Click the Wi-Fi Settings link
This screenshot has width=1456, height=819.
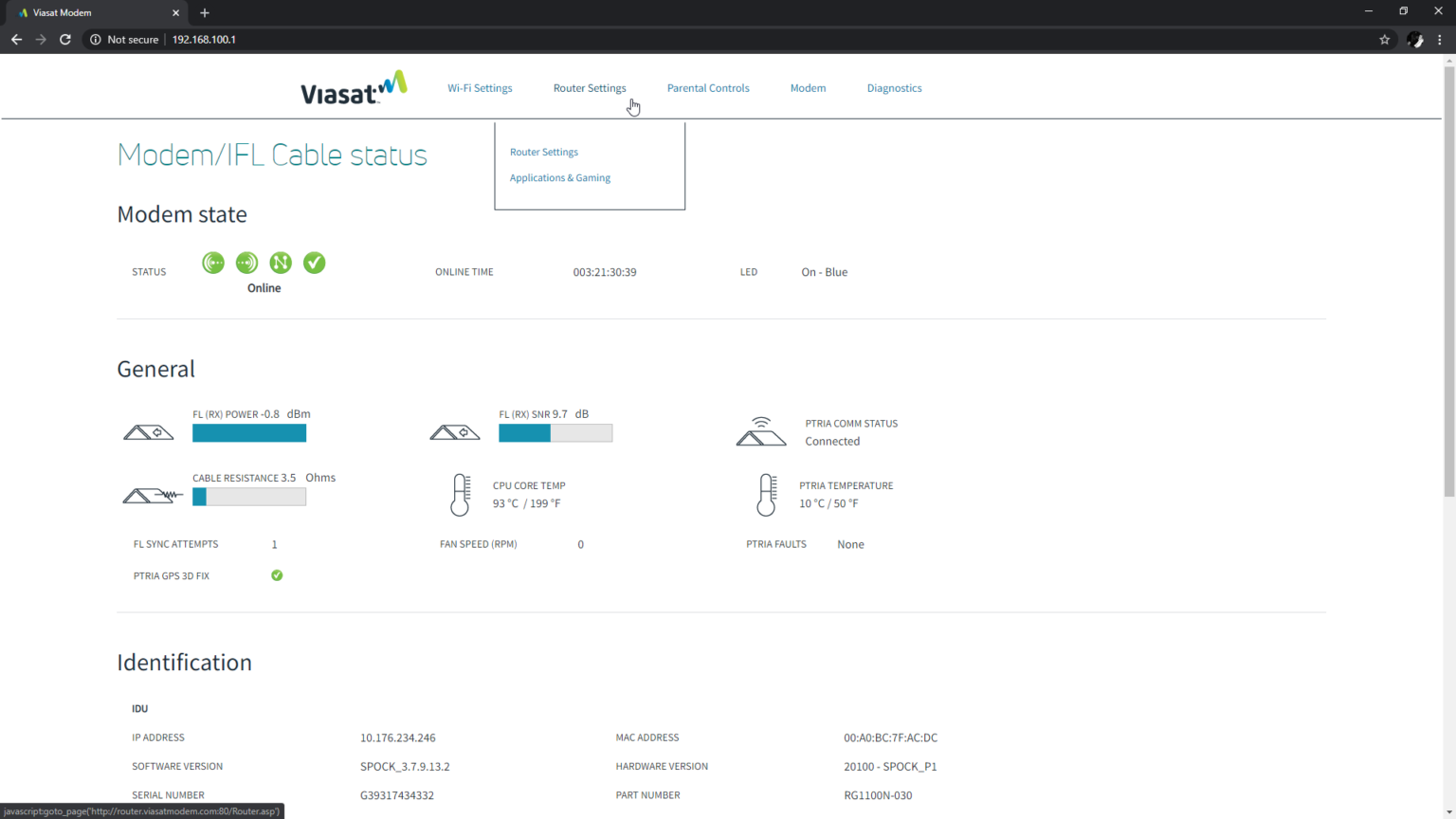coord(480,87)
